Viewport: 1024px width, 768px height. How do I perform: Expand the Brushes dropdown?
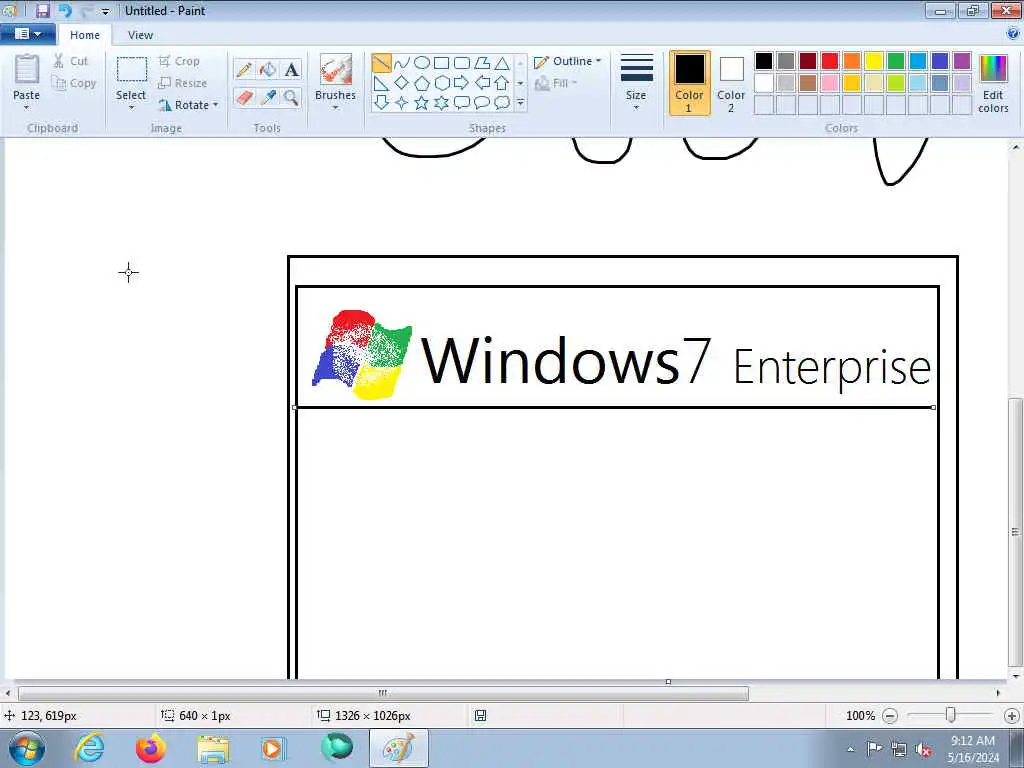(335, 108)
